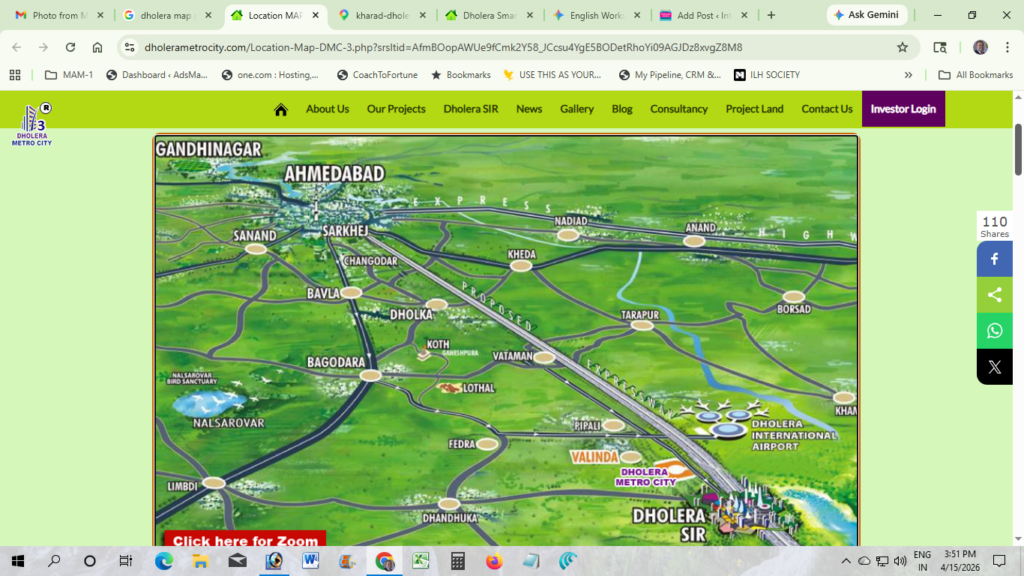
Task: Launch Firefox from the taskbar
Action: (x=494, y=561)
